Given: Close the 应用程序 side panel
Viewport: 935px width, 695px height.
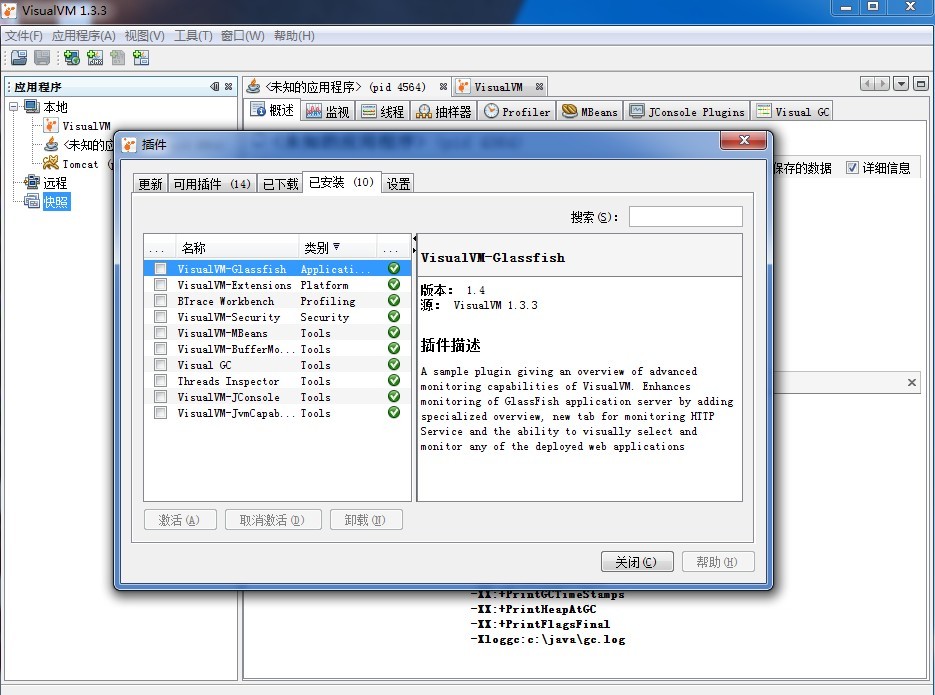Looking at the screenshot, I should pos(228,86).
